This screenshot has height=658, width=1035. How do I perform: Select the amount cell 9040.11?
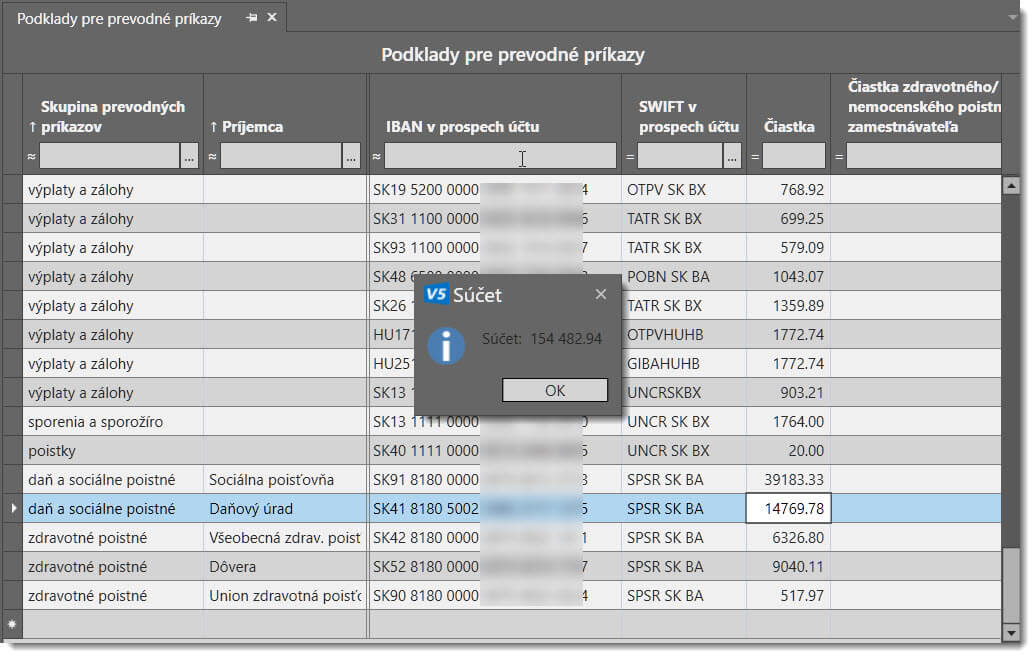click(x=788, y=567)
